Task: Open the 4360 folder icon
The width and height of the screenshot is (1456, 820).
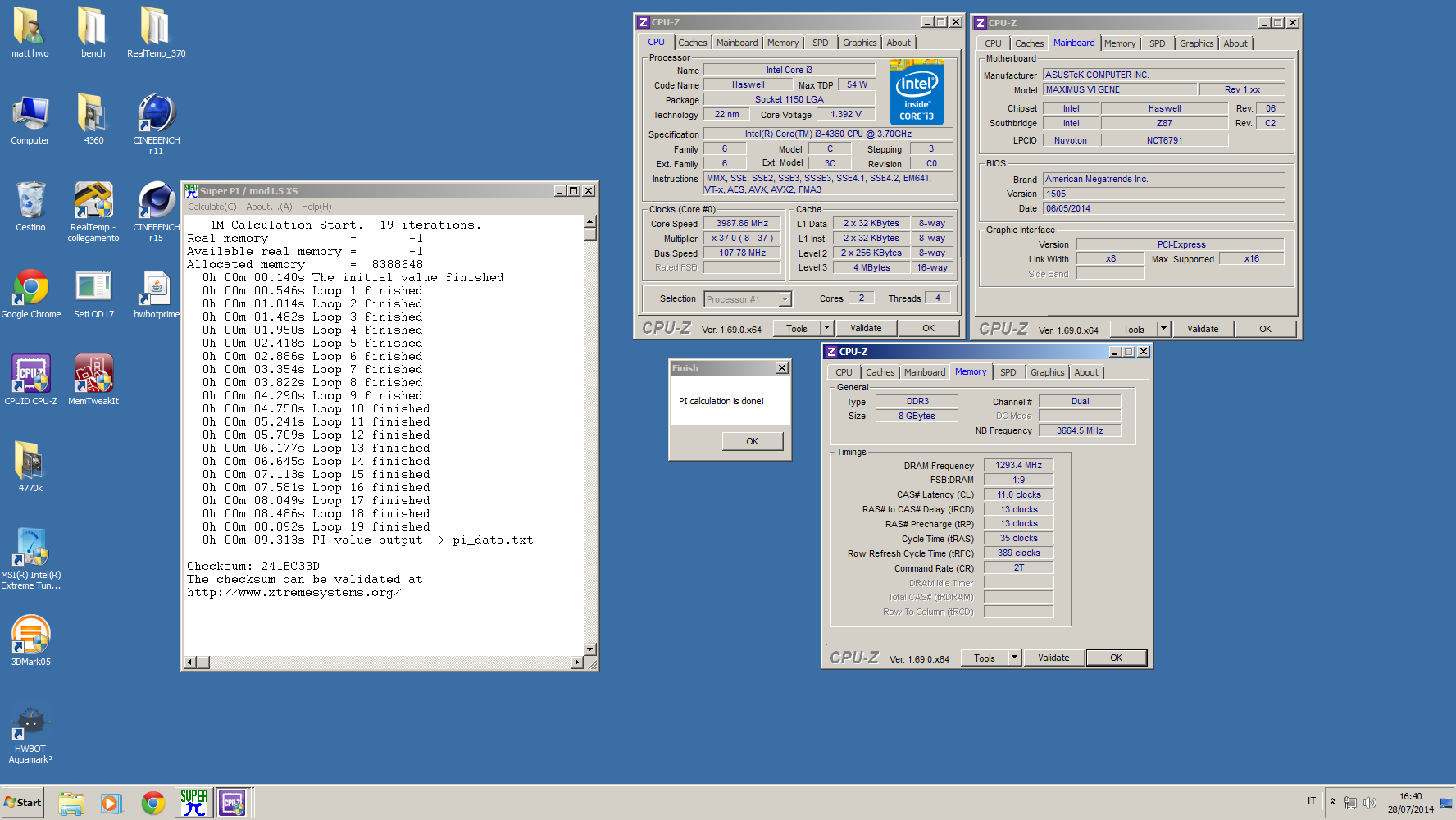Action: click(x=93, y=120)
